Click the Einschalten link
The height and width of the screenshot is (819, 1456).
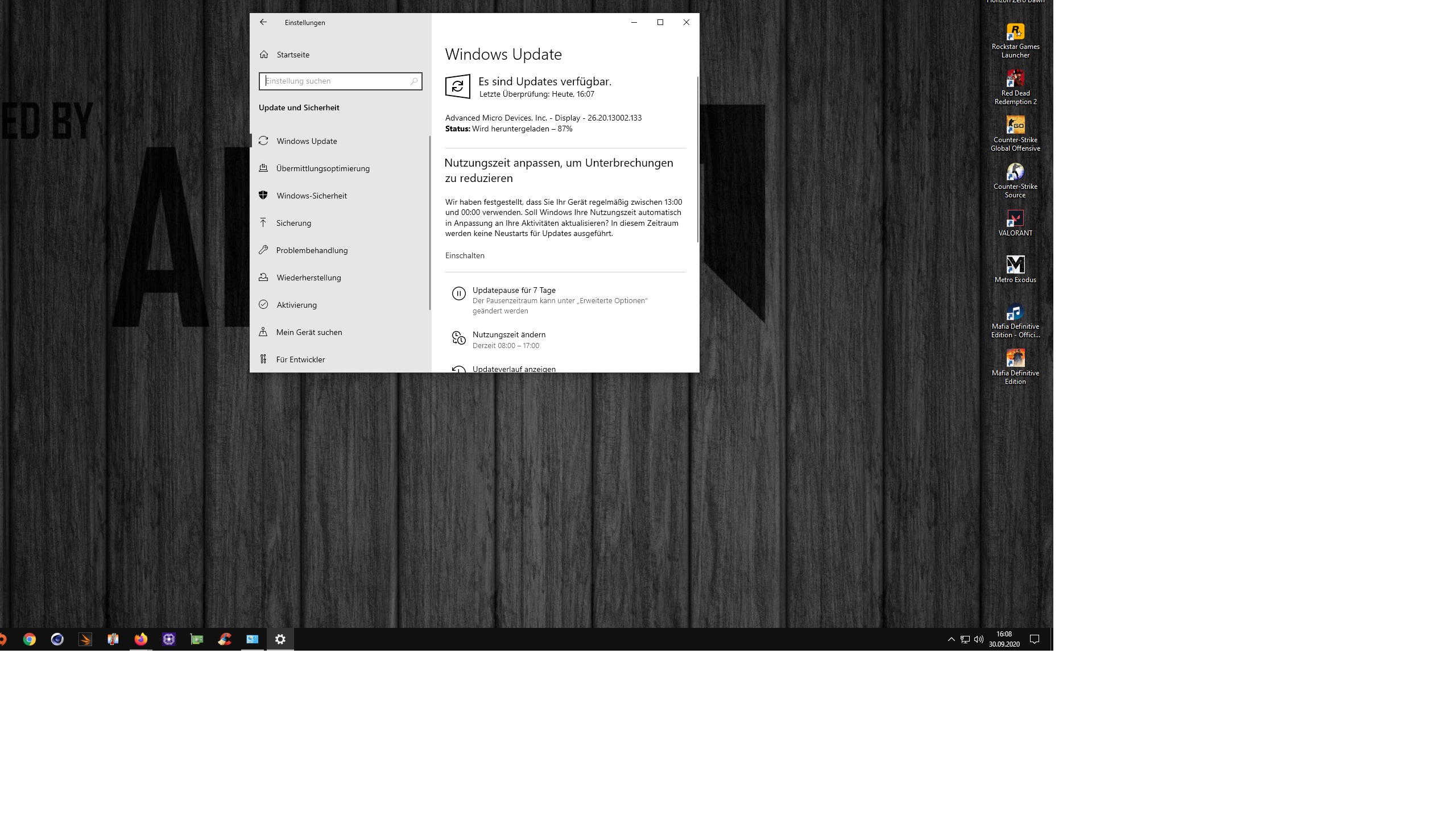[465, 256]
